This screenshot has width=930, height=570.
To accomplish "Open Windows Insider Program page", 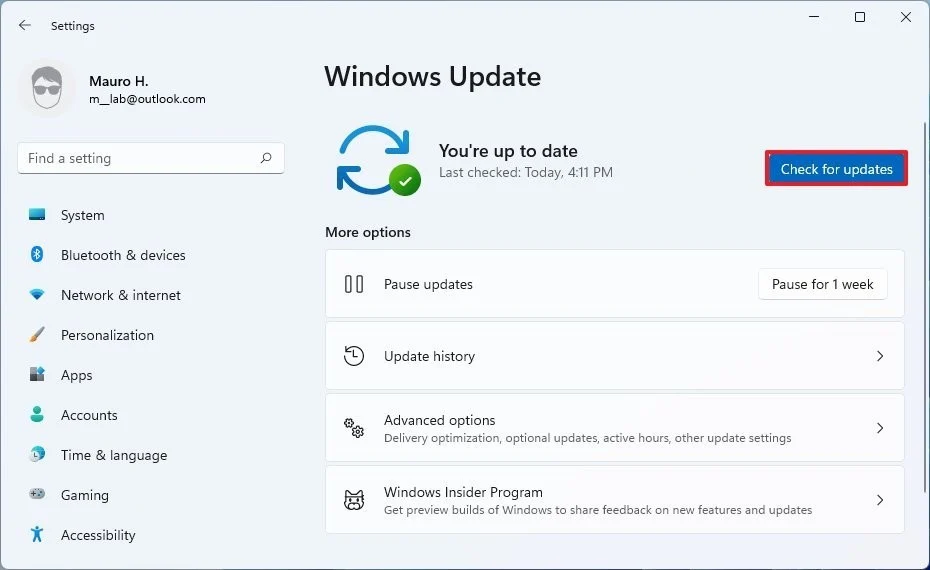I will [614, 500].
